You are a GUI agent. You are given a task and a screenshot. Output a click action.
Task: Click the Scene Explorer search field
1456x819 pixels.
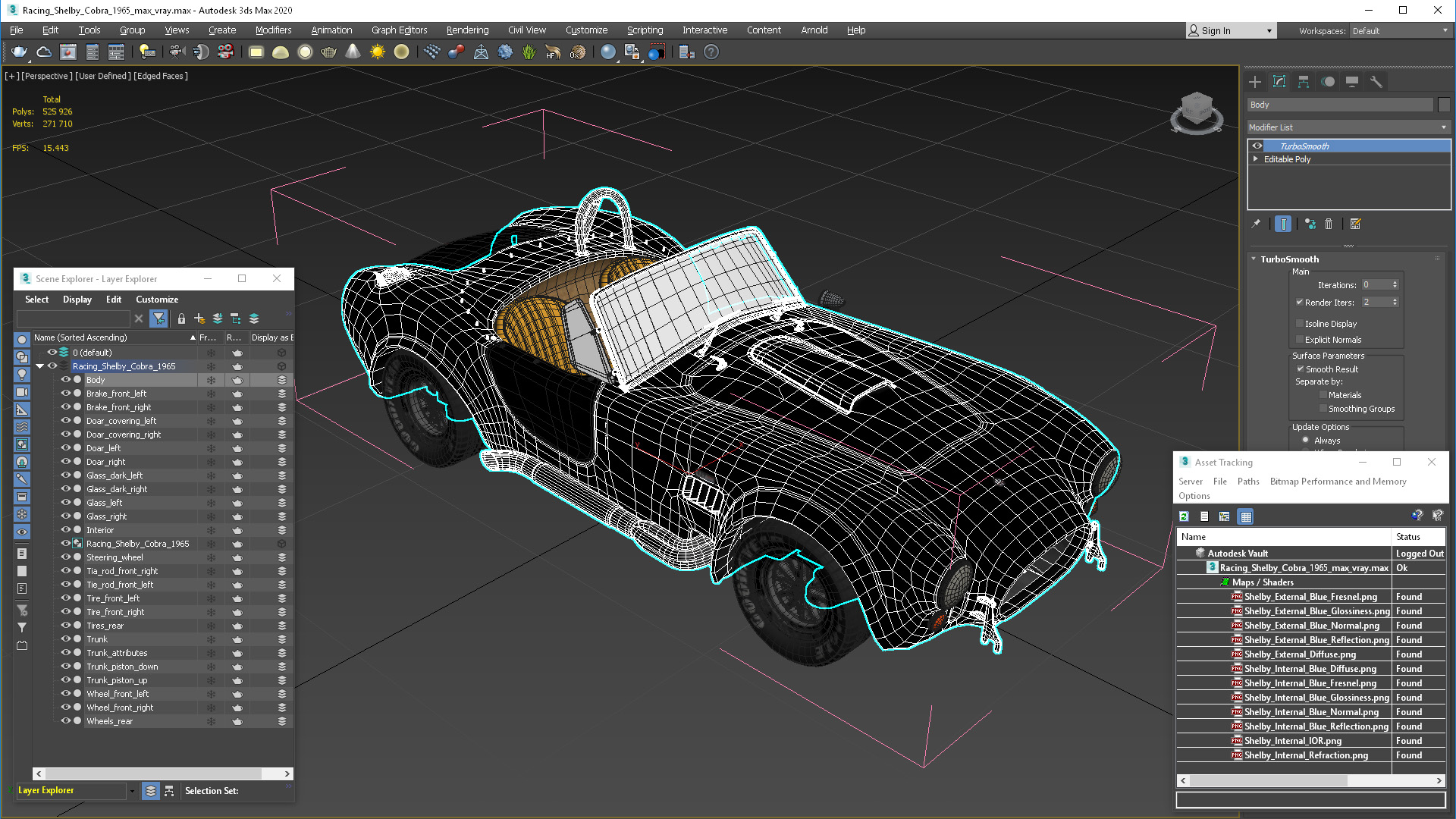coord(74,318)
